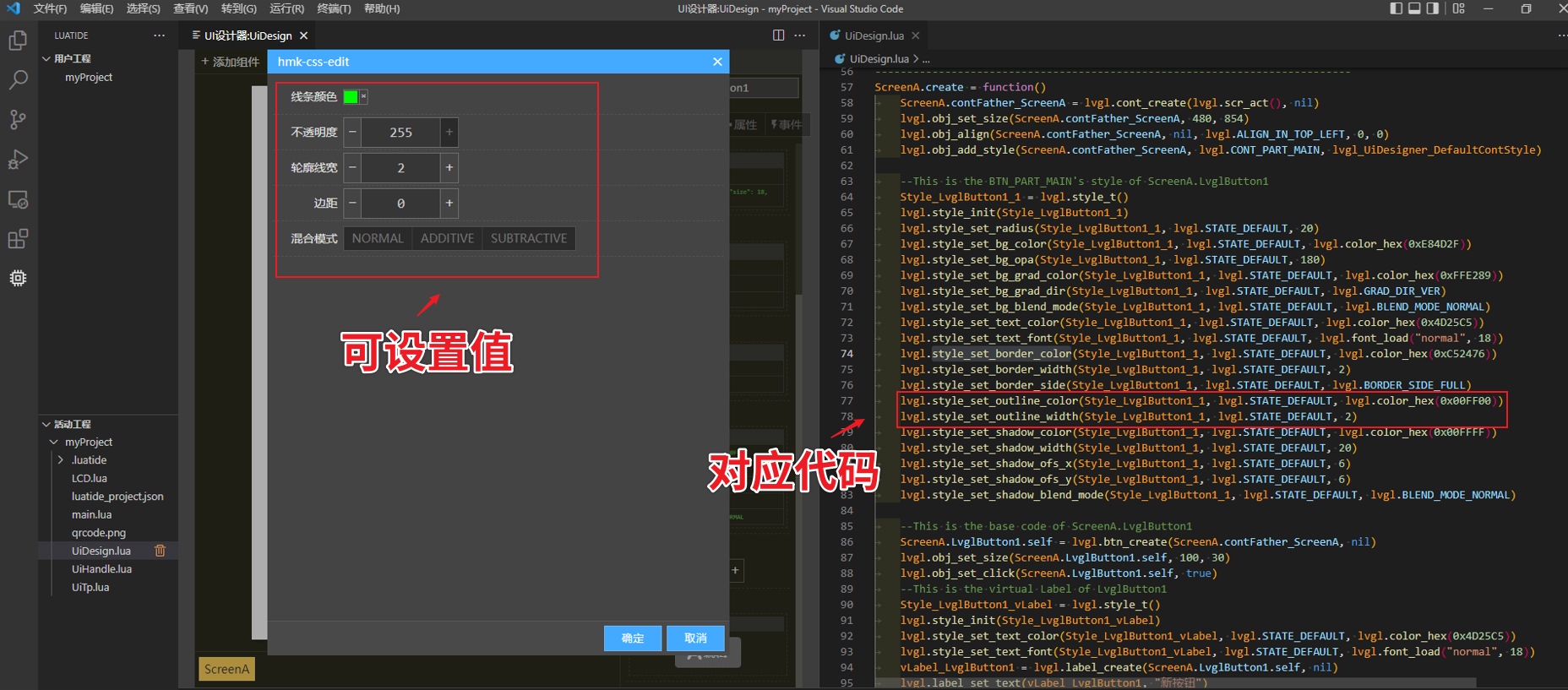
Task: Open the LuatIDE chip icon
Action: [x=18, y=278]
